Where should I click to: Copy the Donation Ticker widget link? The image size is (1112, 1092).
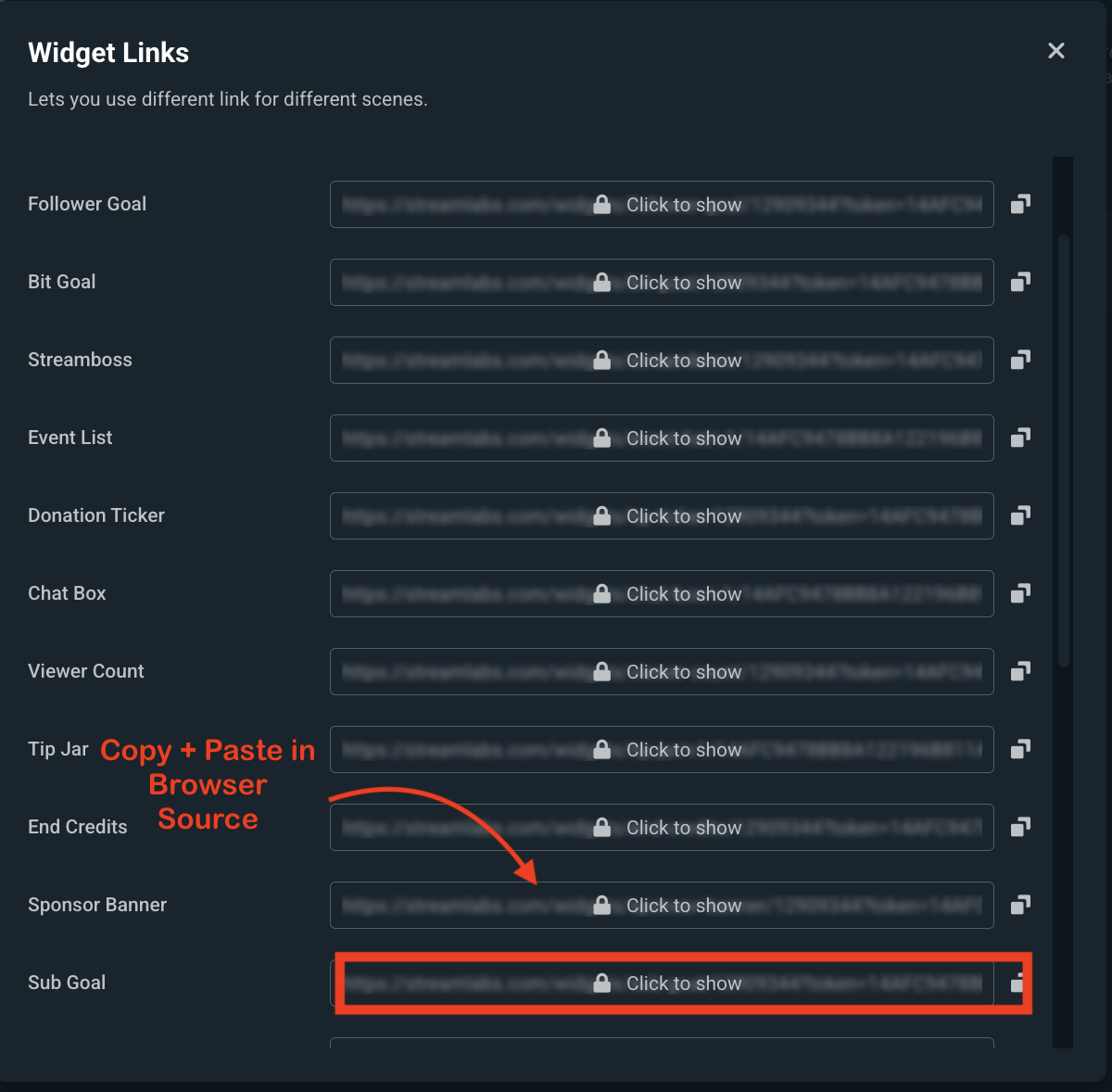coord(1020,515)
